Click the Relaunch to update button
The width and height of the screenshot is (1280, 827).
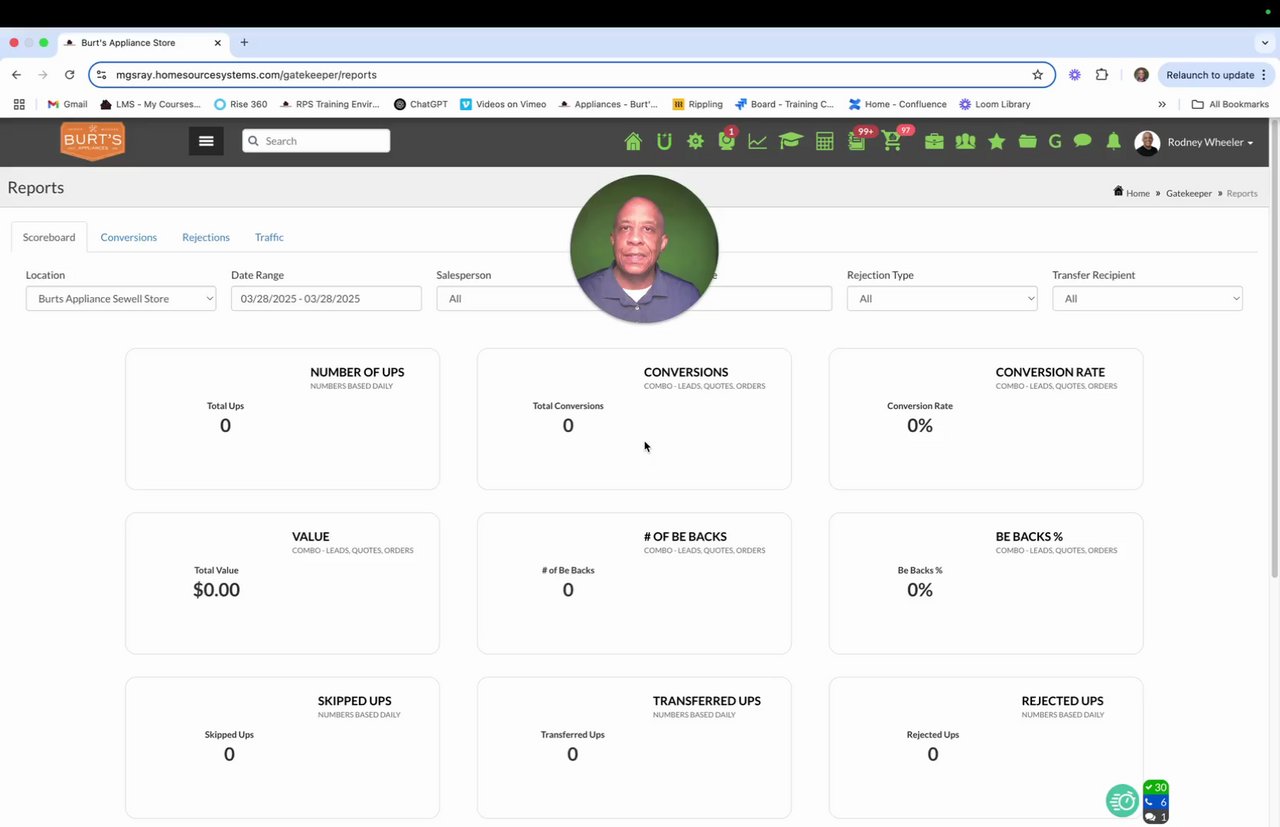pos(1216,75)
